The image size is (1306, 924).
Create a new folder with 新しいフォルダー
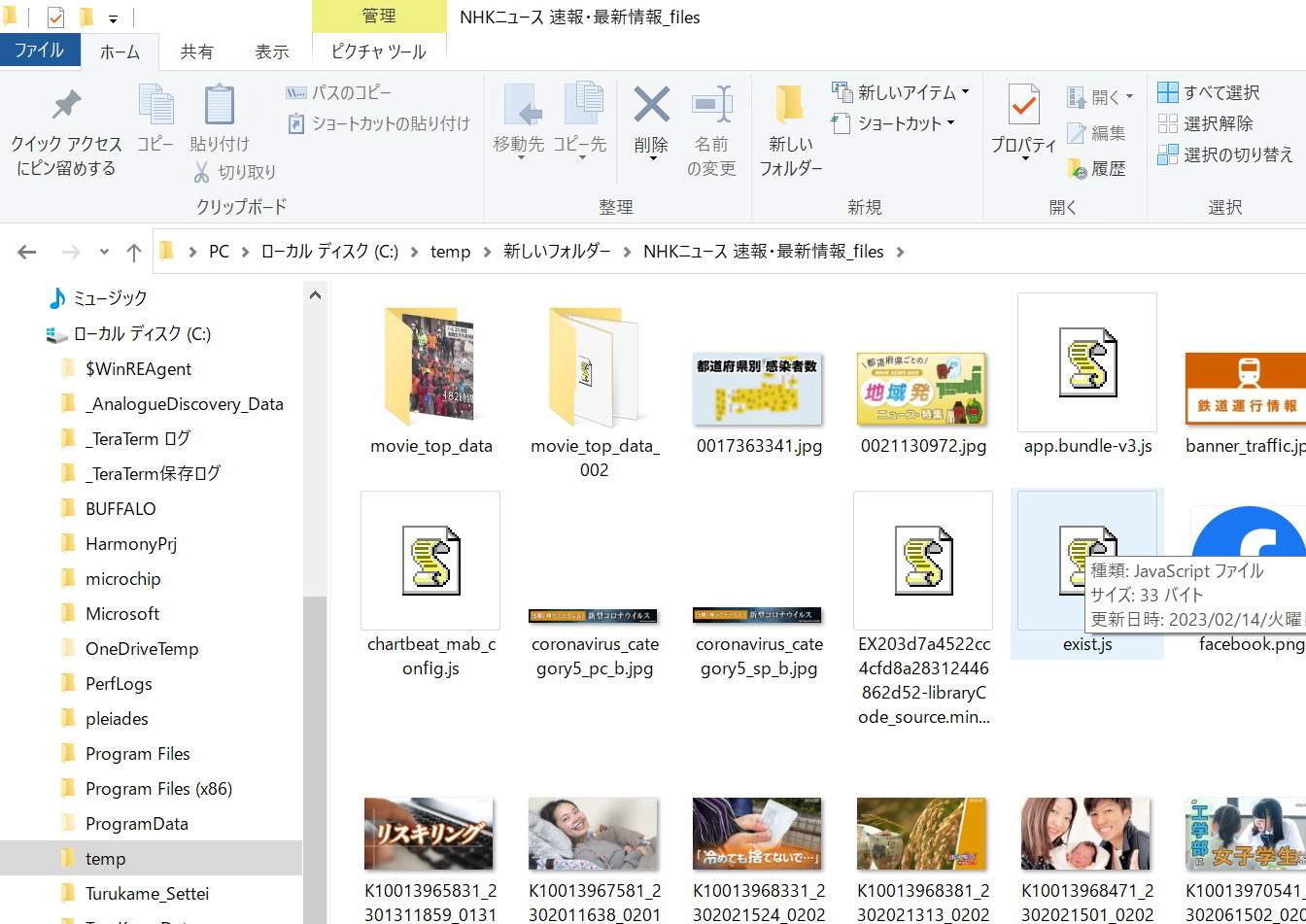tap(790, 129)
